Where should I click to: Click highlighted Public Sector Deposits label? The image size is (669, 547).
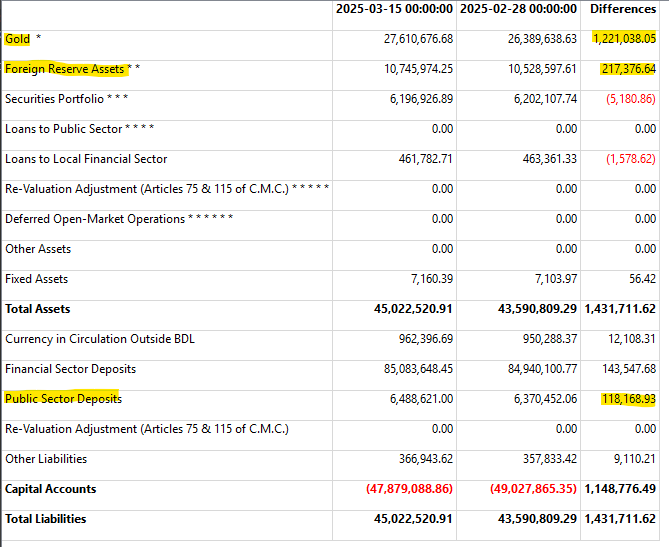pos(63,399)
